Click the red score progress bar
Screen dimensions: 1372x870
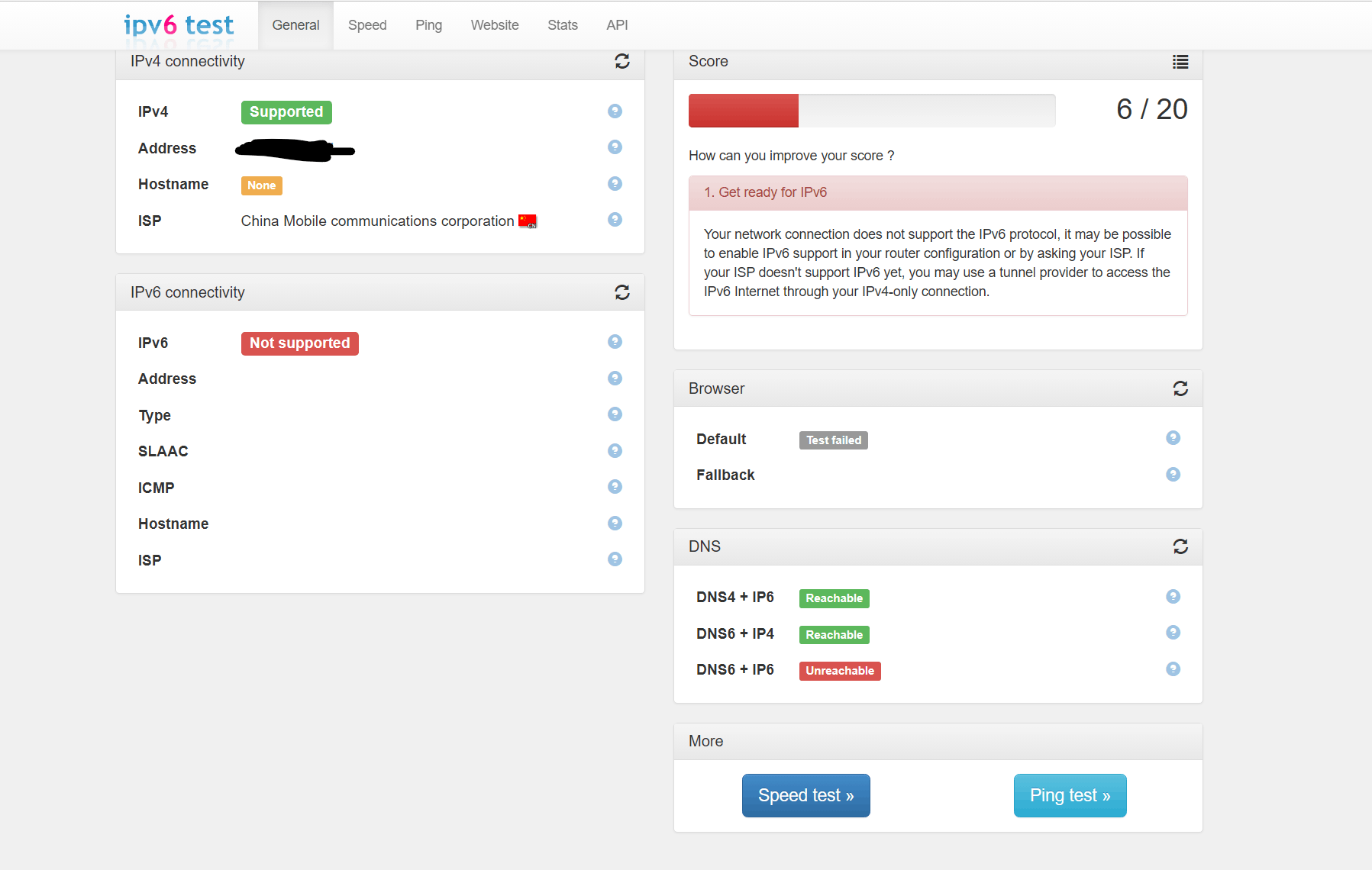[x=743, y=111]
